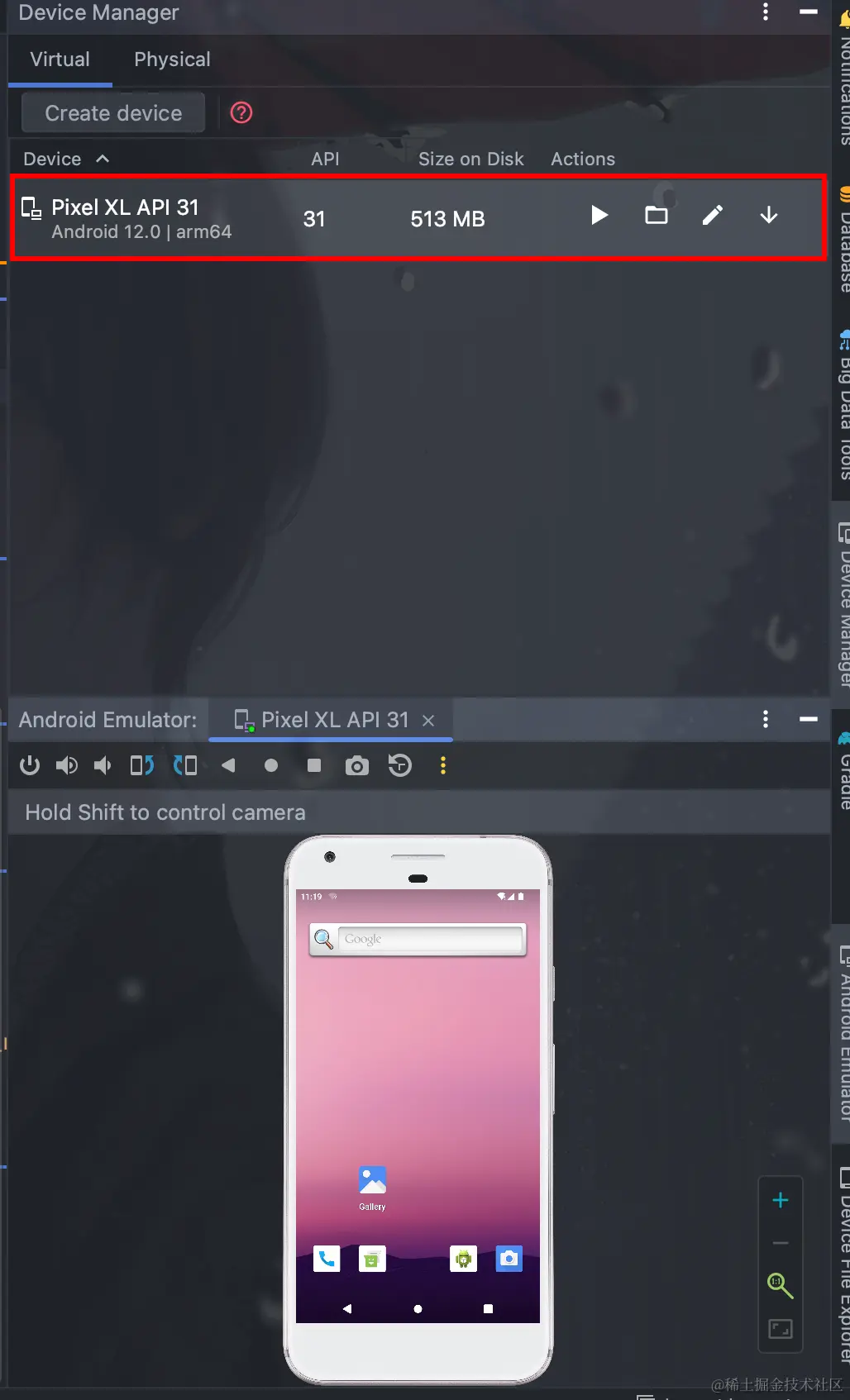The height and width of the screenshot is (1400, 850).
Task: Open more actions arrow for Pixel XL
Action: (x=769, y=216)
